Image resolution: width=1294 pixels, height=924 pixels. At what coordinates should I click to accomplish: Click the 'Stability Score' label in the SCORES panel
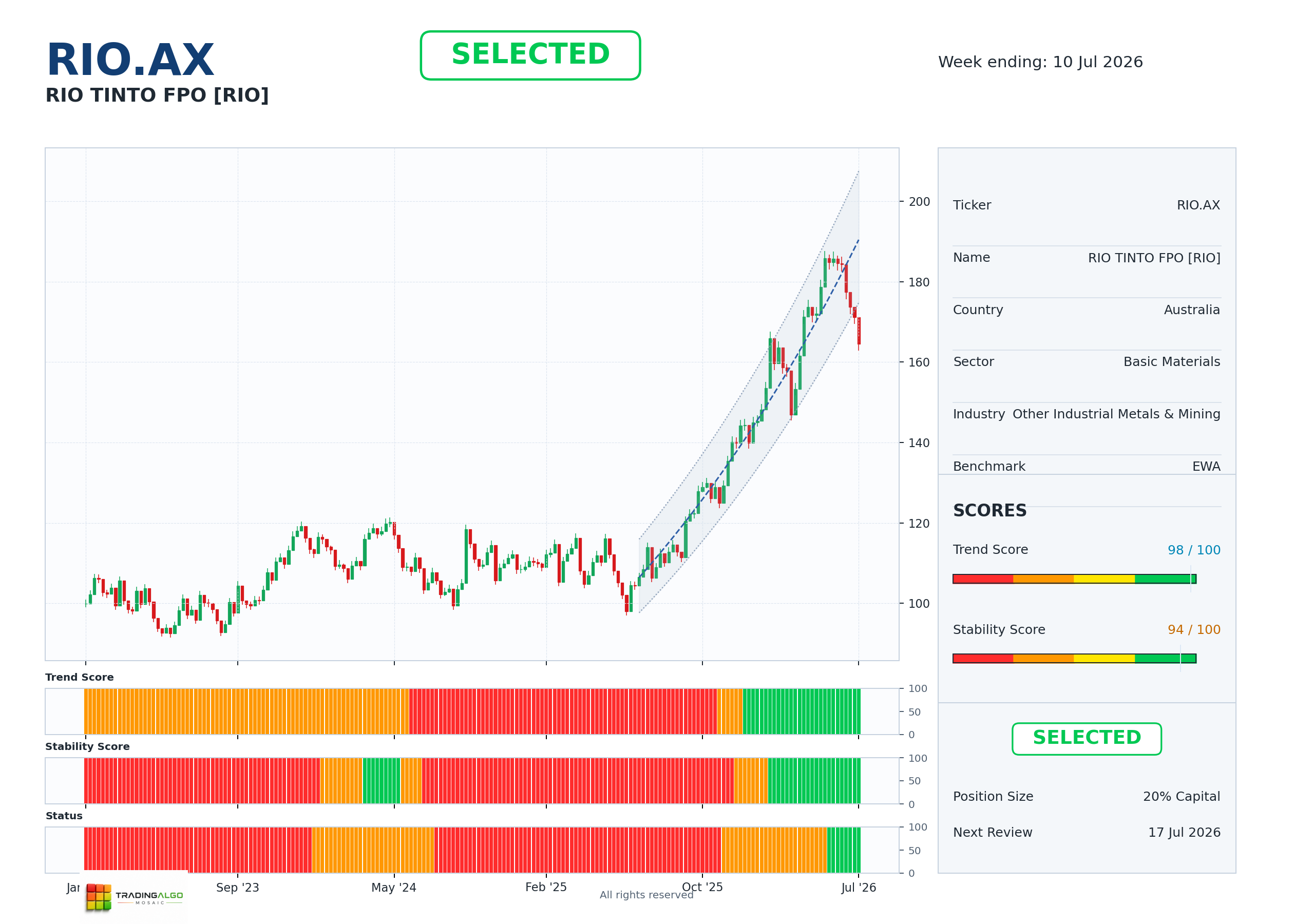coord(999,629)
